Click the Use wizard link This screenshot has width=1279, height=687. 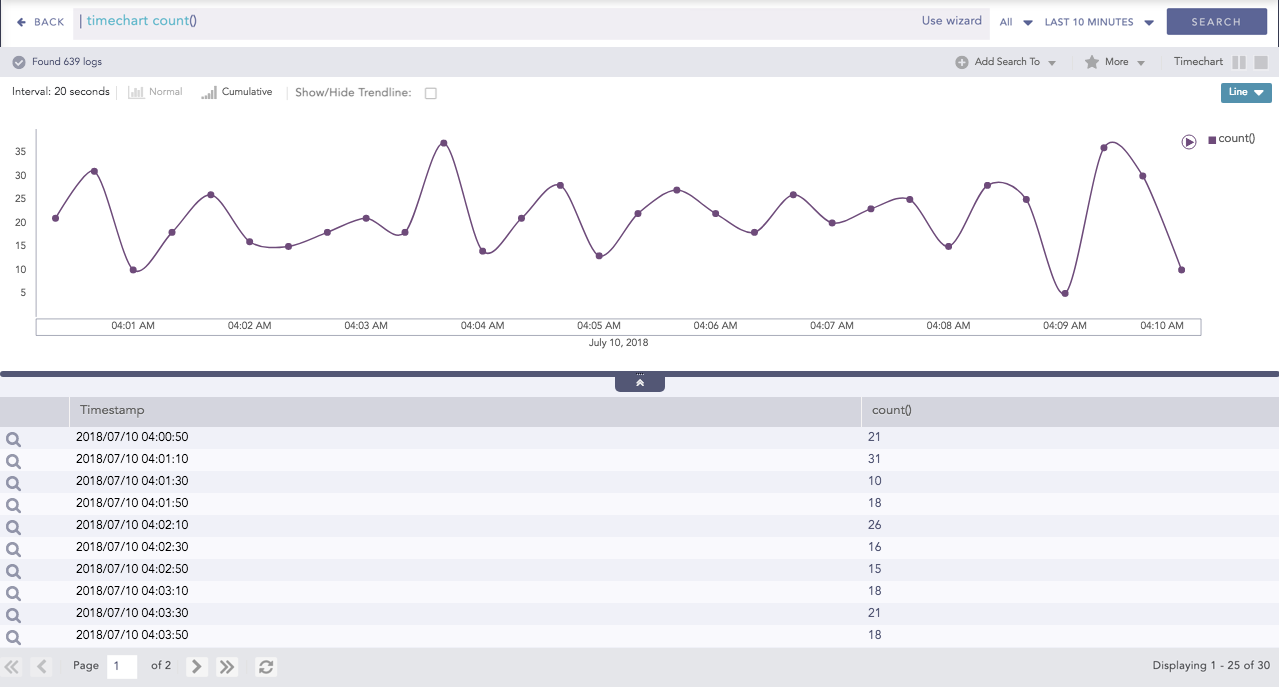(x=951, y=20)
